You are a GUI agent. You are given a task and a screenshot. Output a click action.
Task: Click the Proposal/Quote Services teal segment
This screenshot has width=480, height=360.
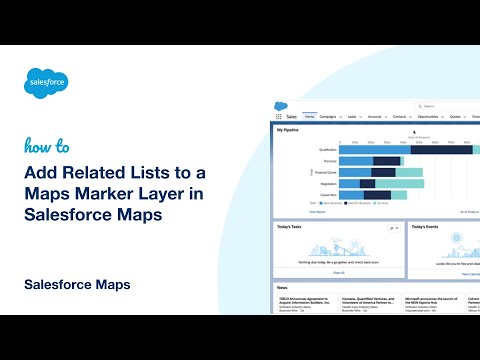[409, 172]
